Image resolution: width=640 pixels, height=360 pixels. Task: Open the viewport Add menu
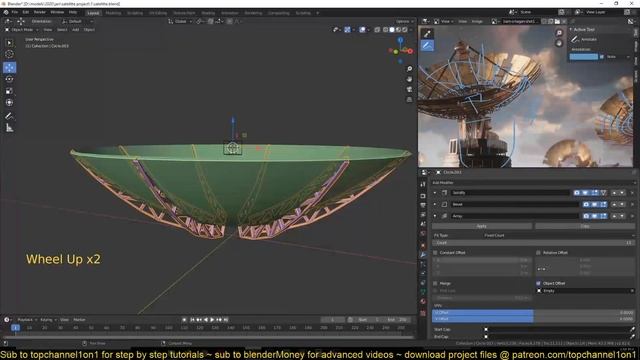[x=76, y=30]
